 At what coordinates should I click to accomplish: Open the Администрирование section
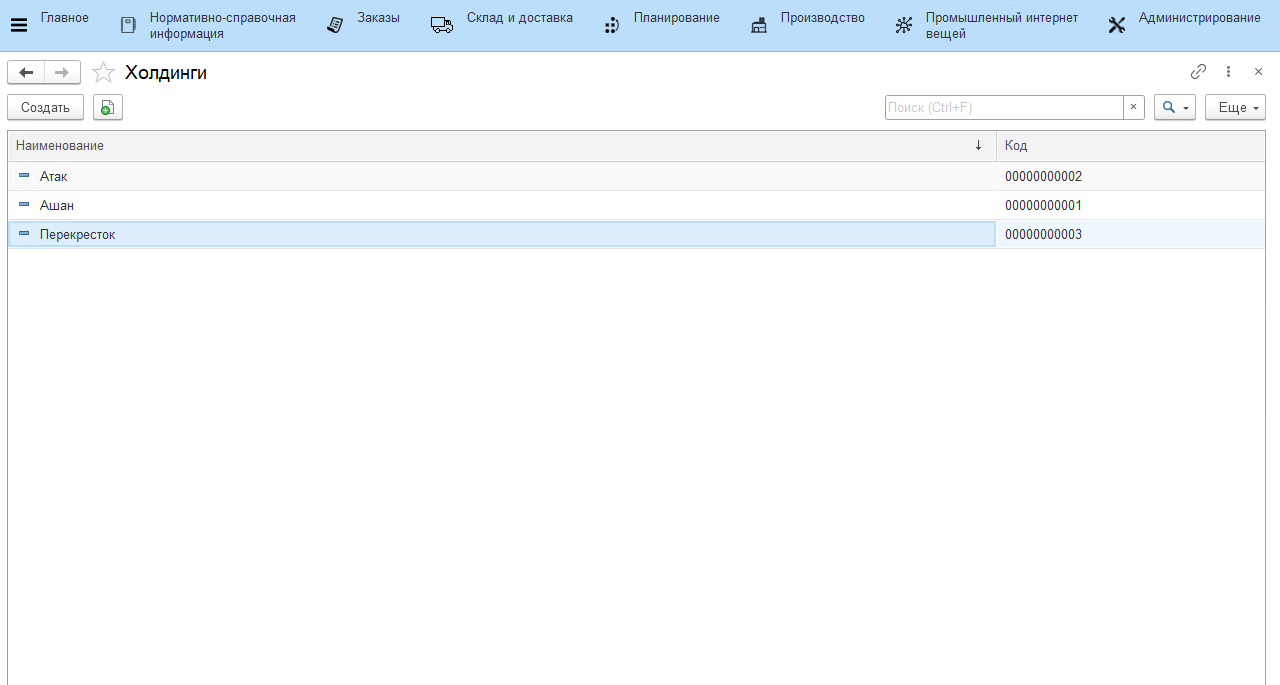[x=1185, y=25]
